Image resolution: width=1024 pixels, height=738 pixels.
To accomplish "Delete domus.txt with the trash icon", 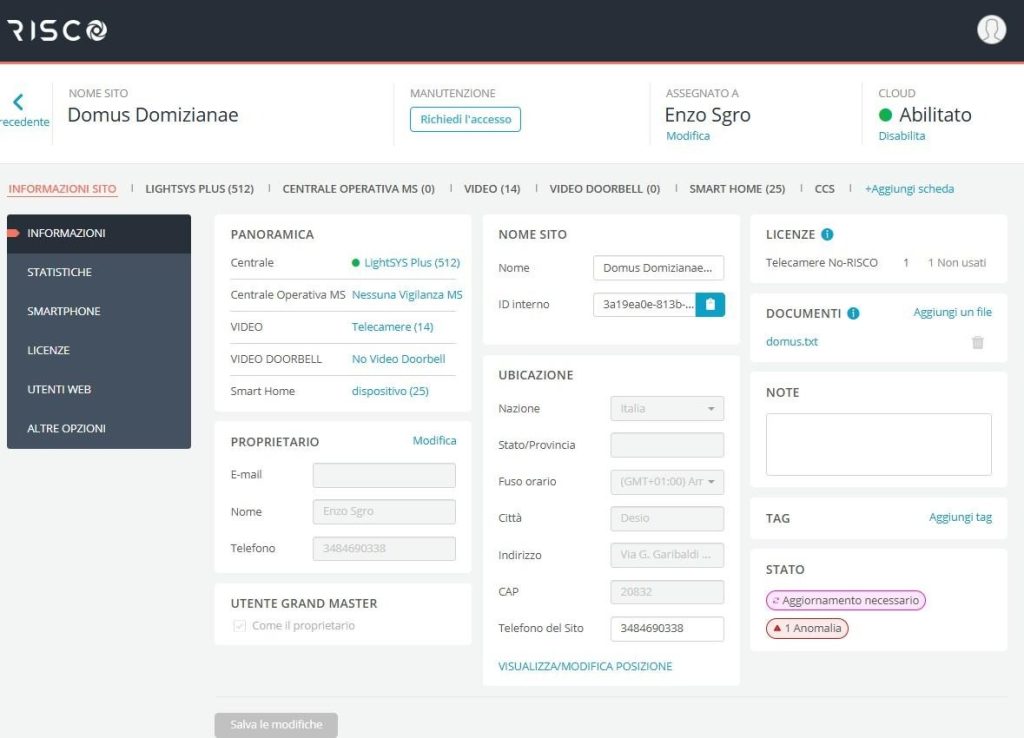I will [x=977, y=342].
